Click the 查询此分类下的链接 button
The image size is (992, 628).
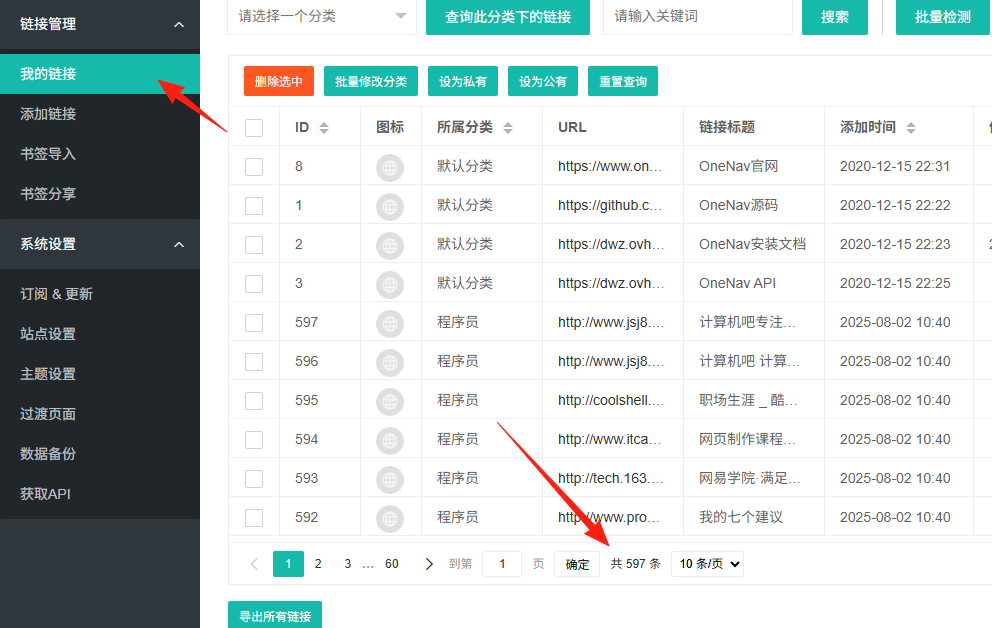(508, 17)
